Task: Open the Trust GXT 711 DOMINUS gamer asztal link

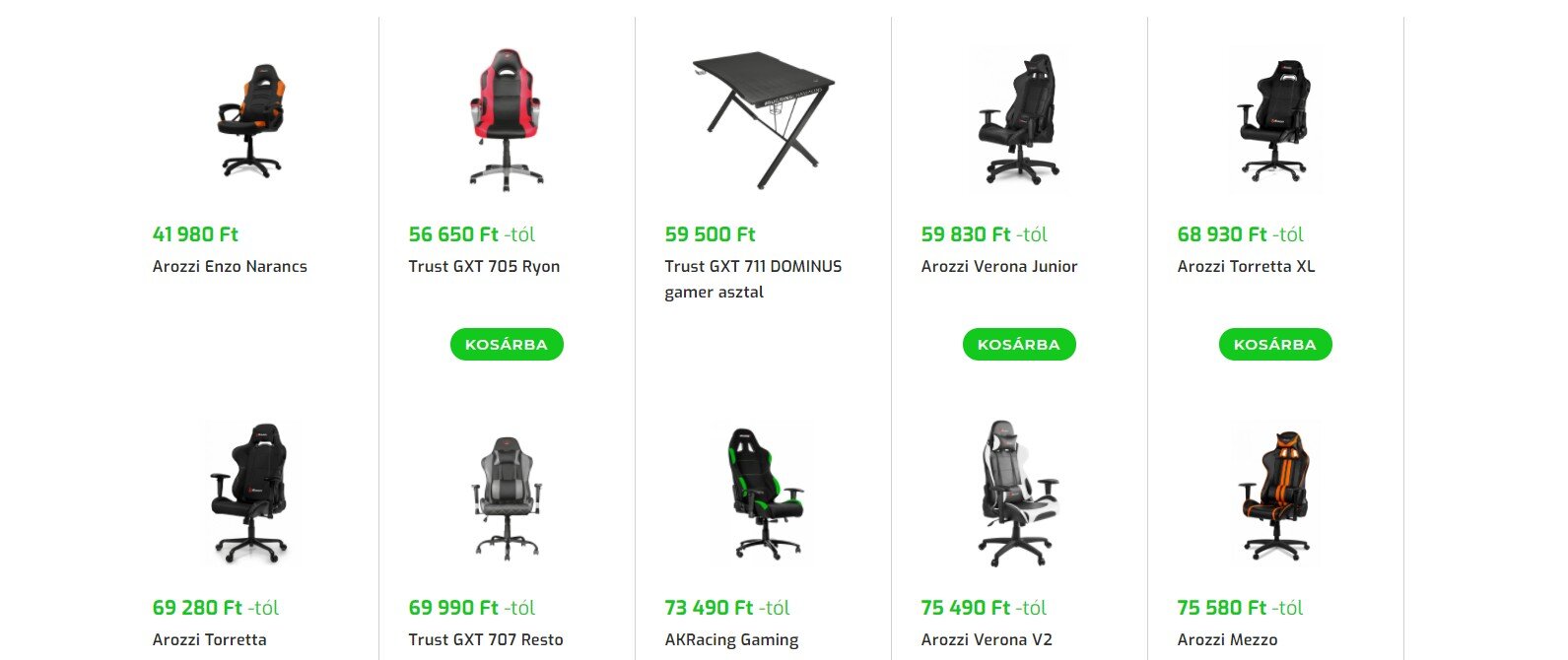Action: coord(753,279)
